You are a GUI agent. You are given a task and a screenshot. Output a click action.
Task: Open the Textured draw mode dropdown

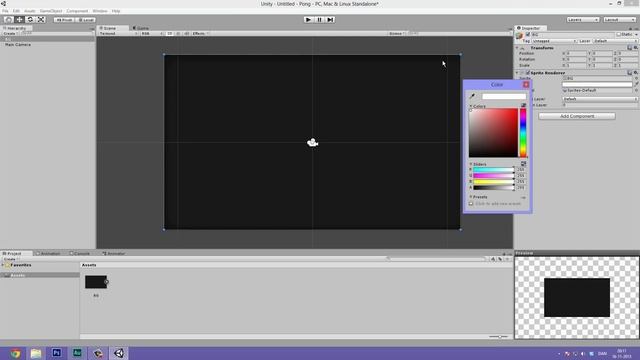118,33
